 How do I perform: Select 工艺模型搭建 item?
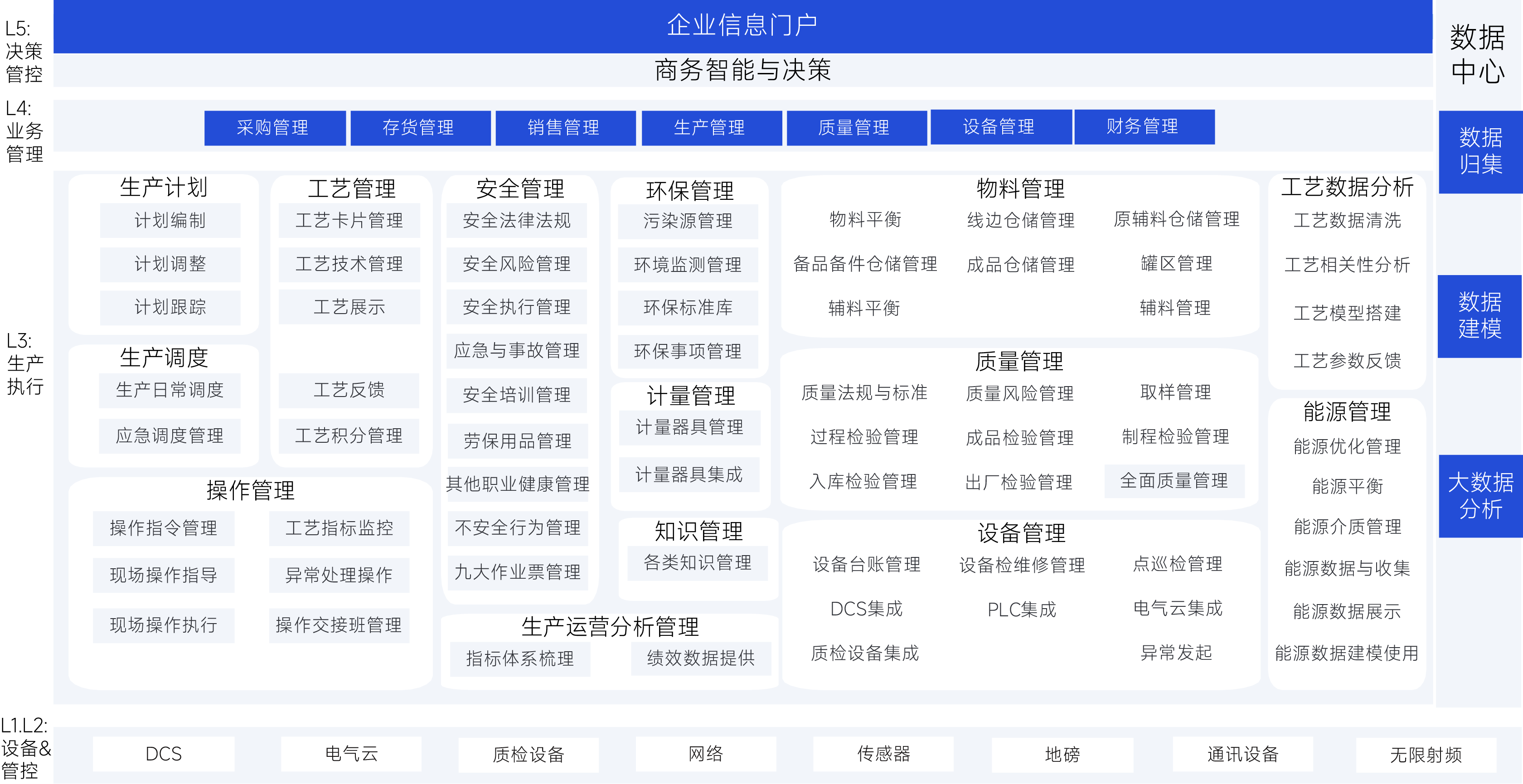click(x=1348, y=313)
